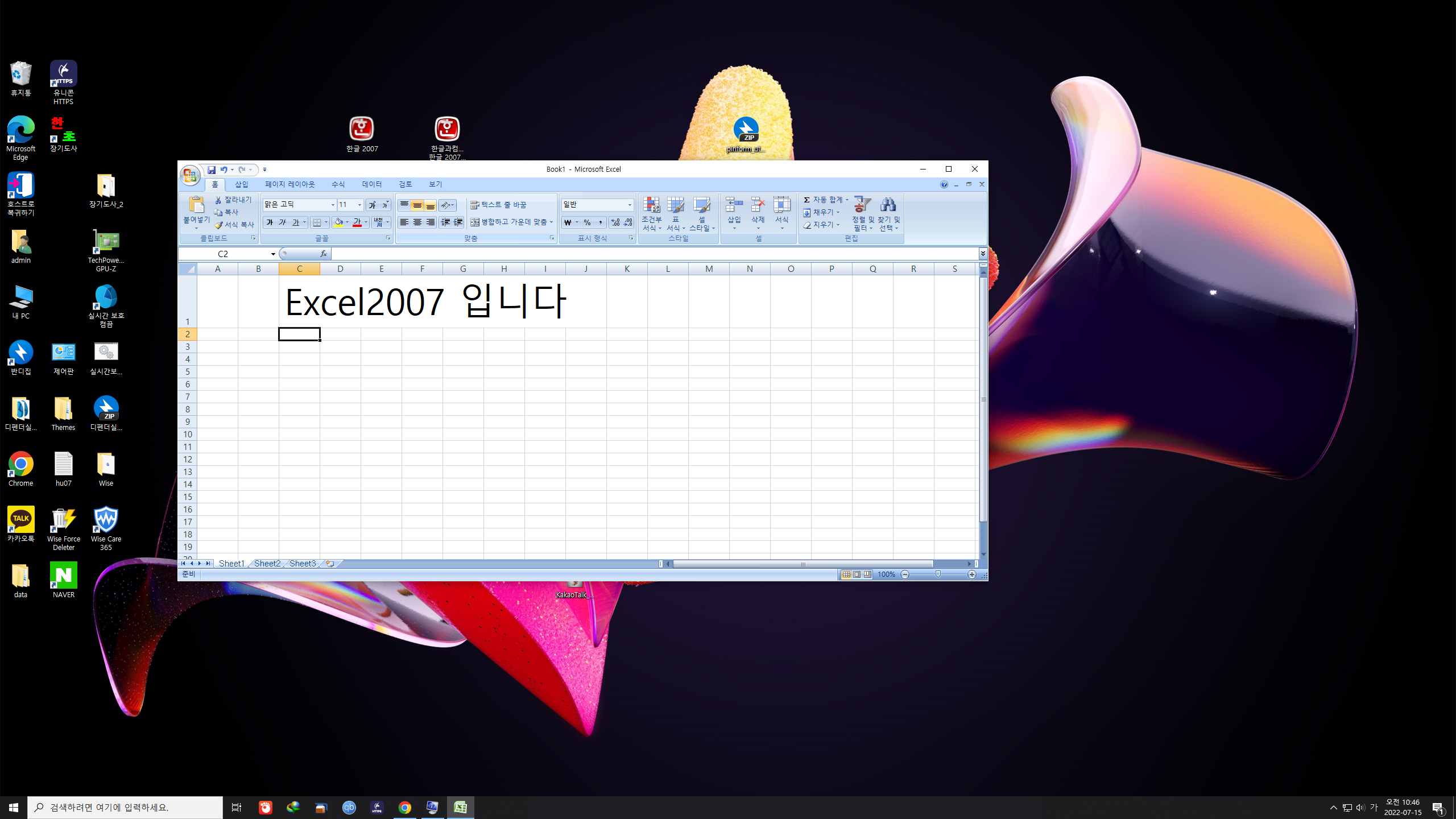The image size is (1456, 819).
Task: Align cell text to the right
Action: coord(431,222)
